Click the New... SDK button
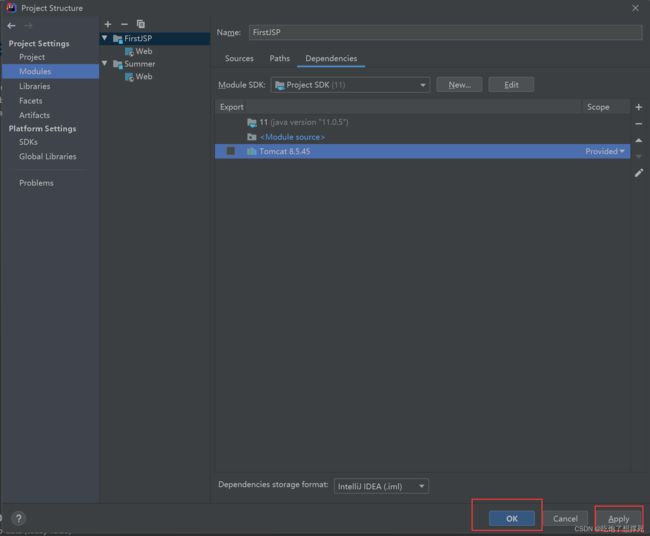This screenshot has width=650, height=536. pyautogui.click(x=459, y=85)
